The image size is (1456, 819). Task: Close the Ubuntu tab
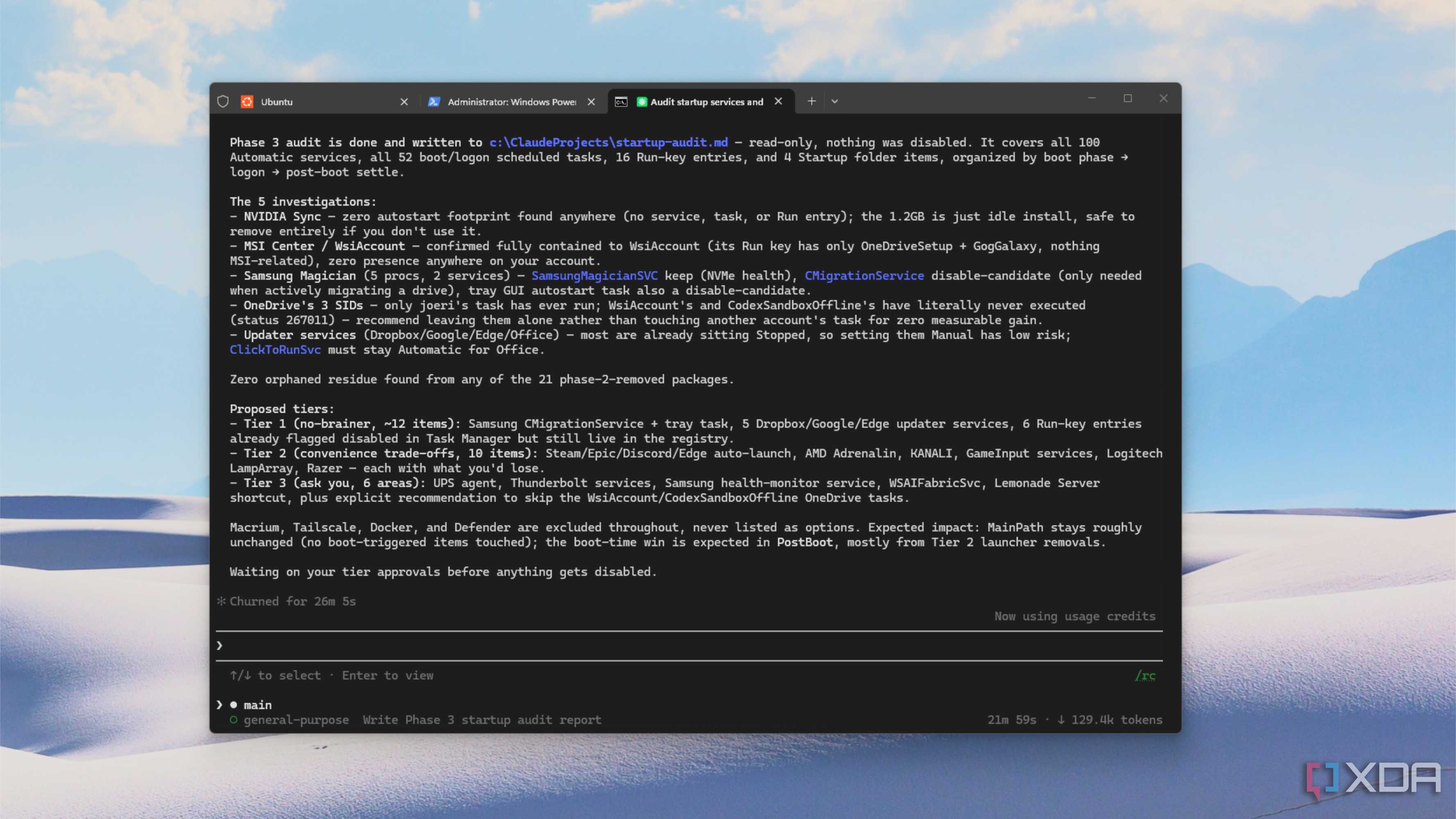point(404,102)
